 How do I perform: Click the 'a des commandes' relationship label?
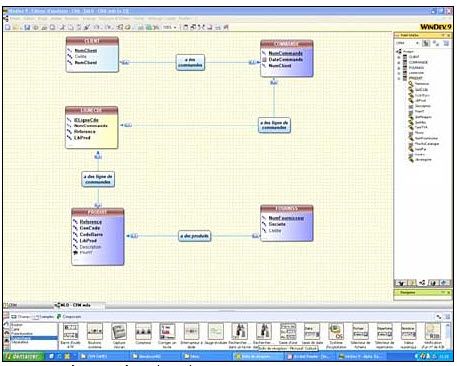tap(190, 62)
